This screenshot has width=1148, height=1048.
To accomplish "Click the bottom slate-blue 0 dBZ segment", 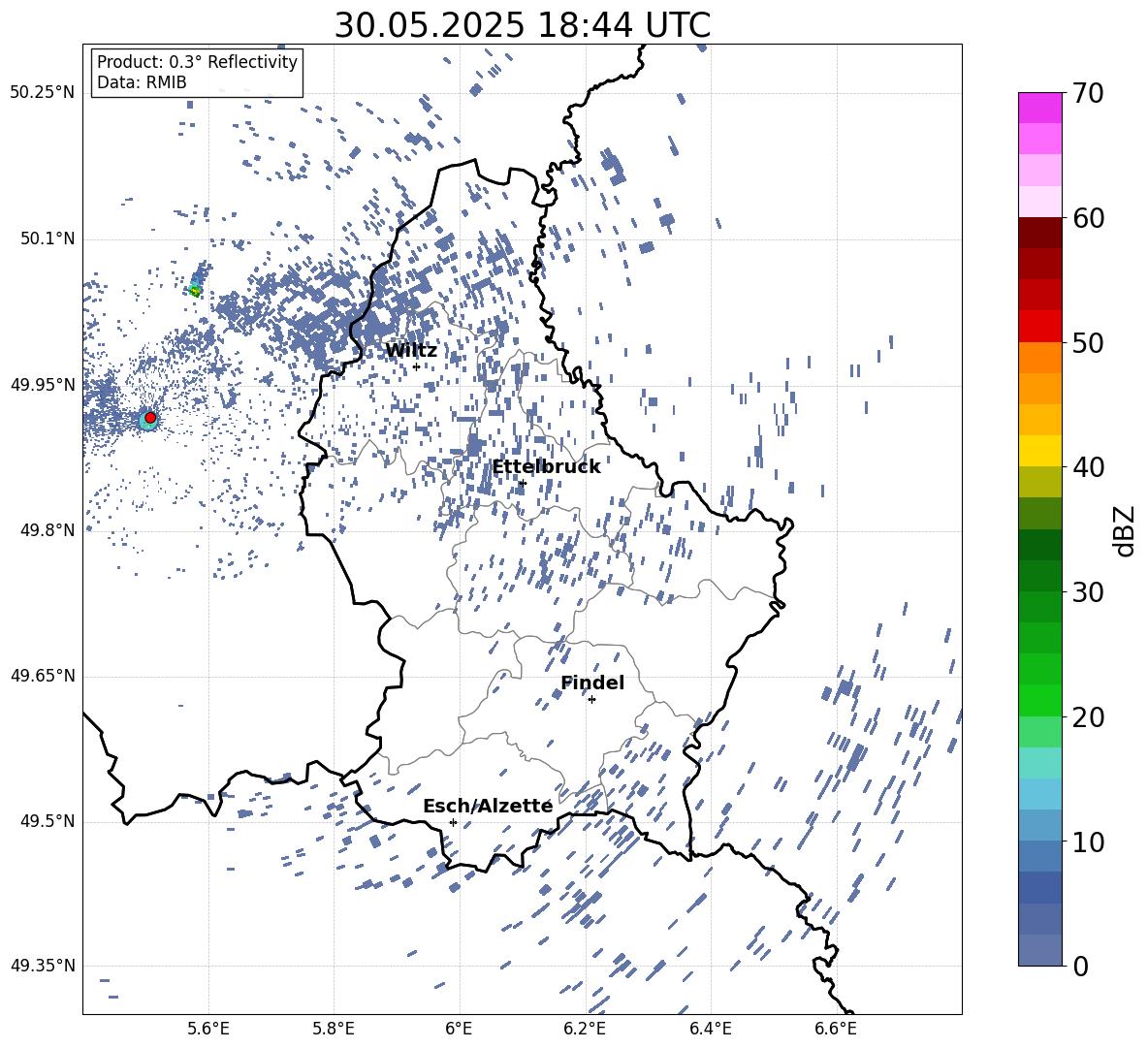I will (1040, 950).
